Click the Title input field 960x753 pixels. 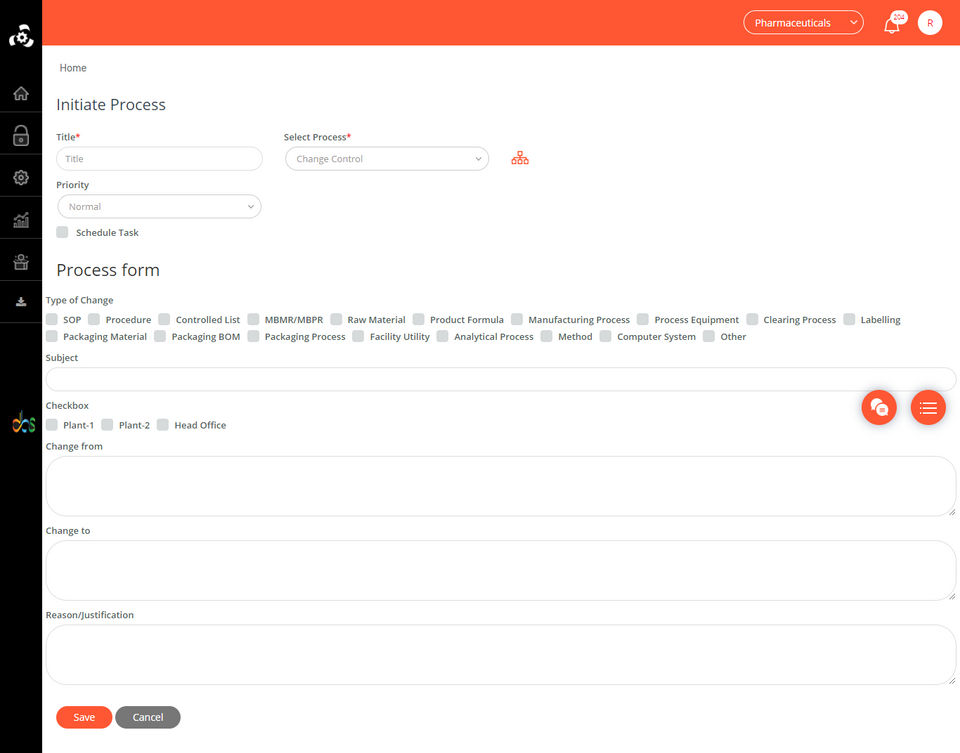[159, 159]
